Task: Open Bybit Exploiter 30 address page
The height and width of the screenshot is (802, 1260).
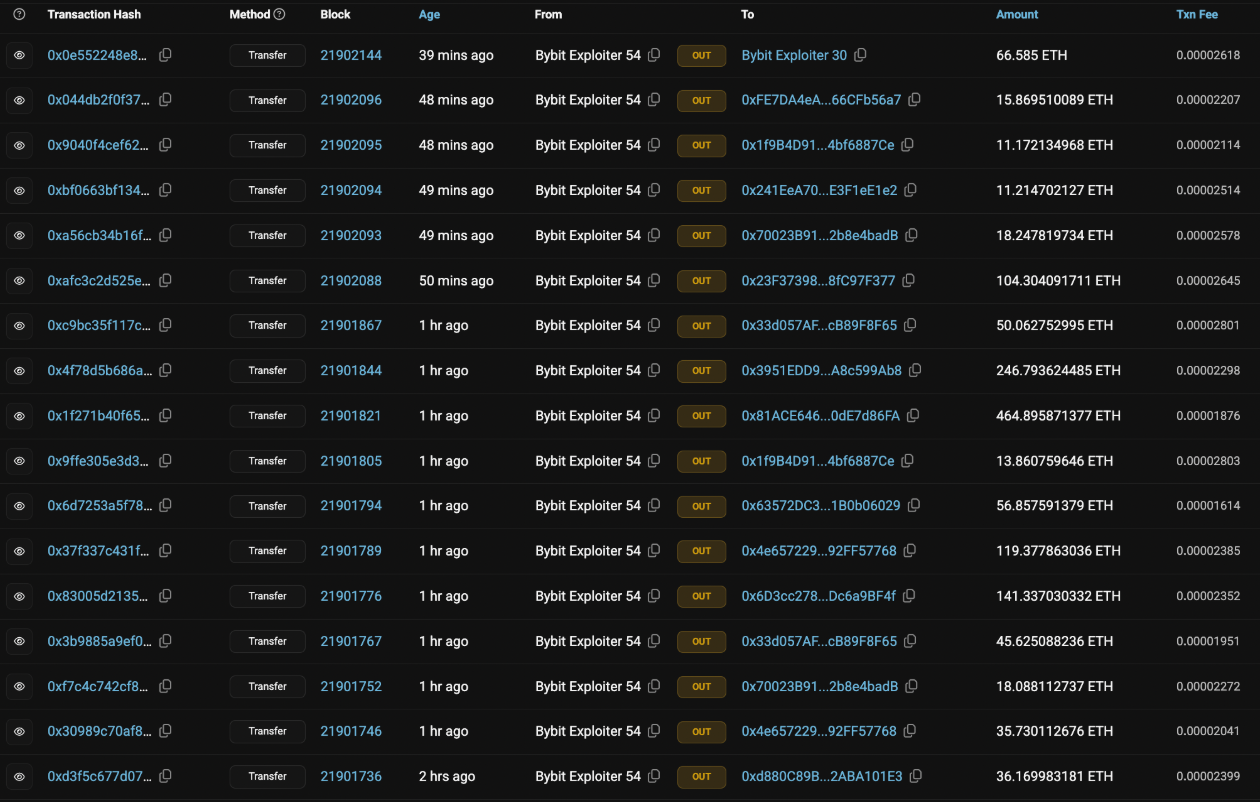Action: pos(794,55)
